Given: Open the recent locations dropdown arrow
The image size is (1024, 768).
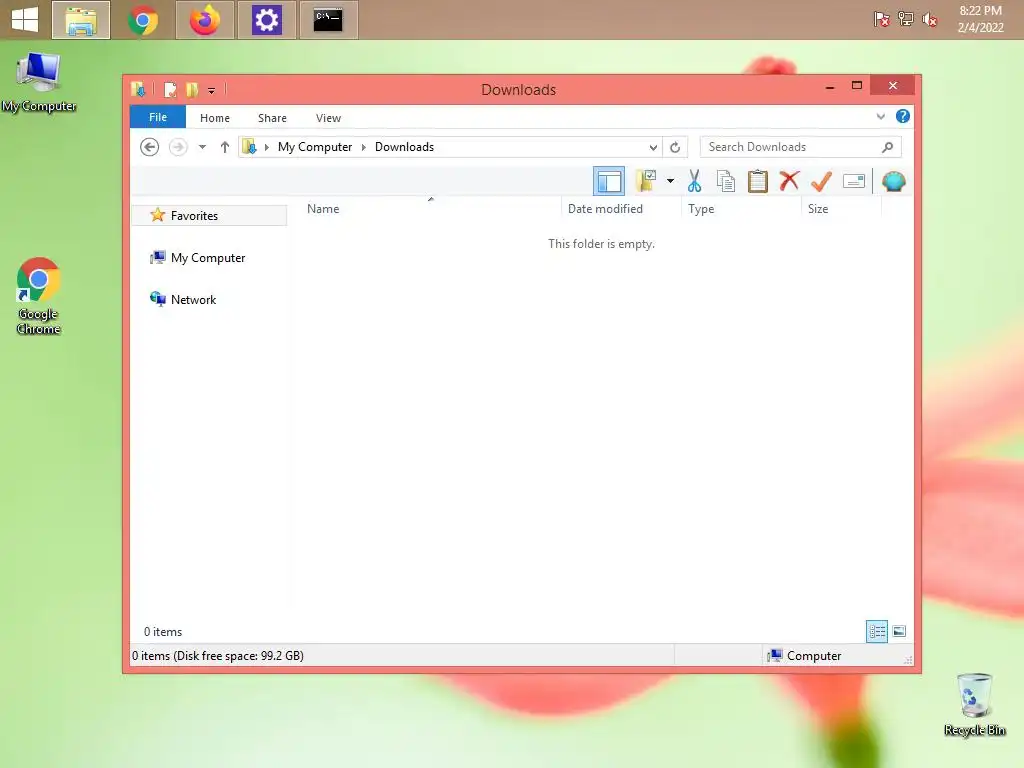Looking at the screenshot, I should [202, 147].
